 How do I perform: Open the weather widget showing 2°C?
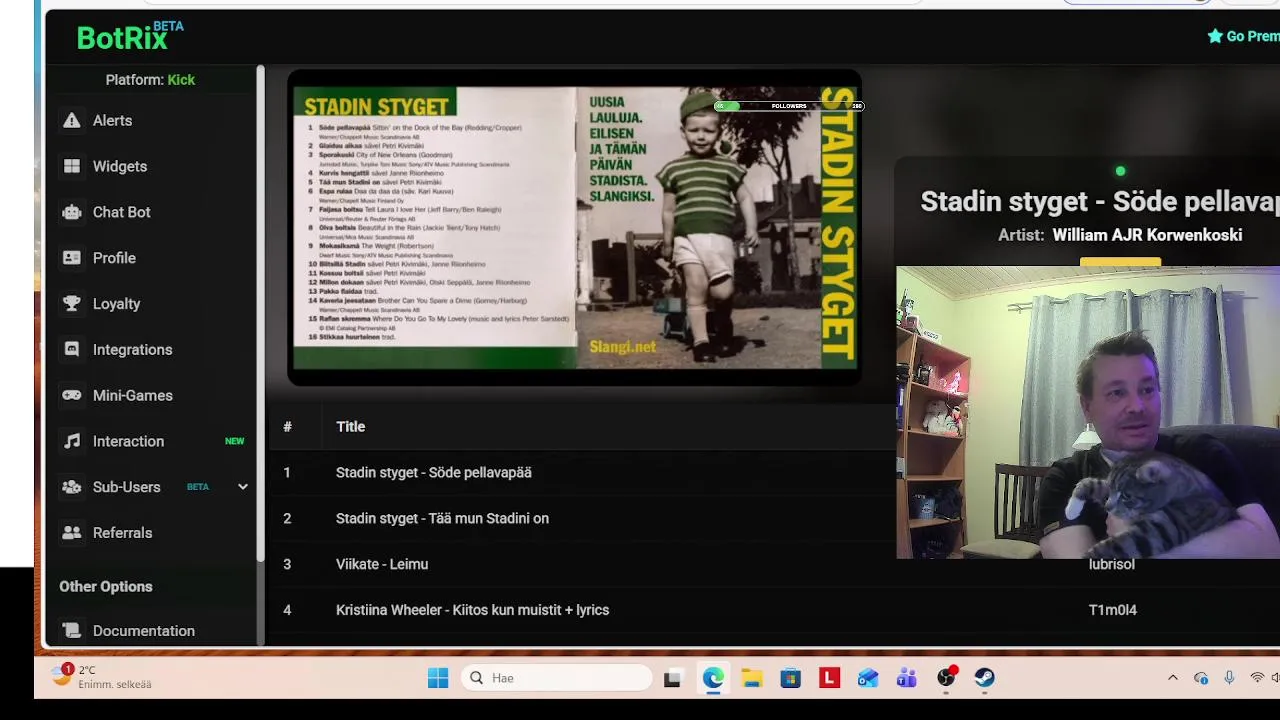pyautogui.click(x=102, y=677)
